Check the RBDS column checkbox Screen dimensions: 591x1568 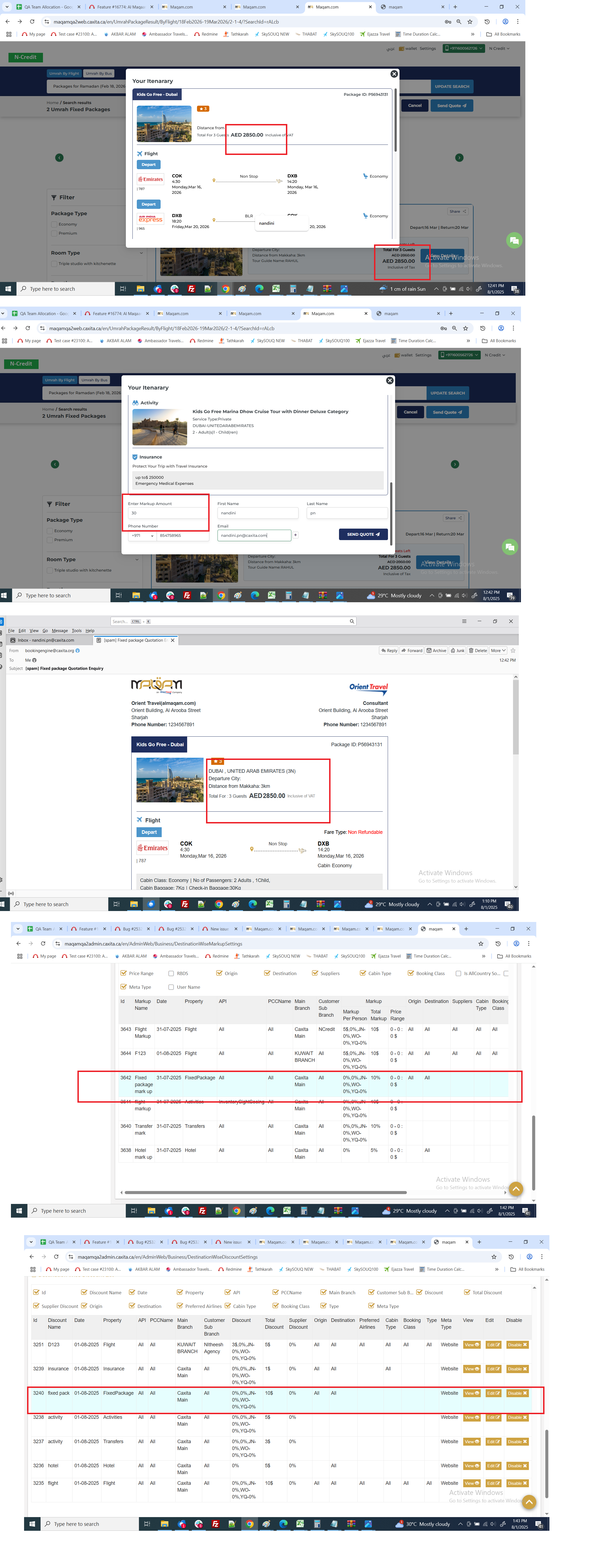pyautogui.click(x=171, y=973)
